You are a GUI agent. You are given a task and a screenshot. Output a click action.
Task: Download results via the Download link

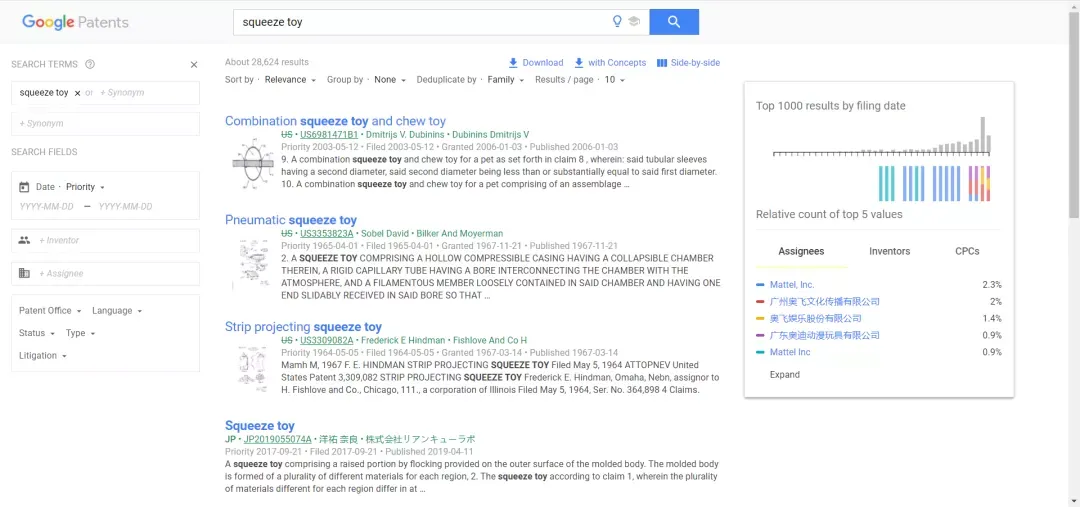coord(536,63)
